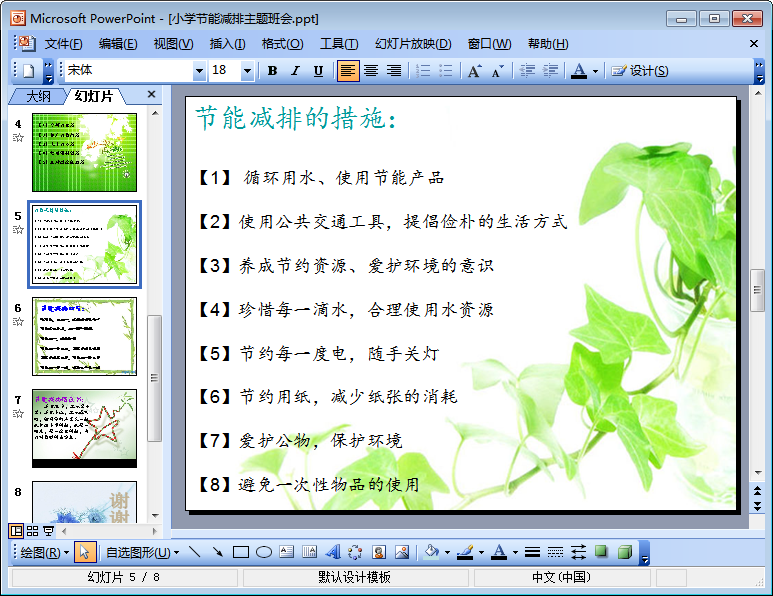Open 工具(T) menu
Screen dimensions: 773x596
click(x=339, y=44)
